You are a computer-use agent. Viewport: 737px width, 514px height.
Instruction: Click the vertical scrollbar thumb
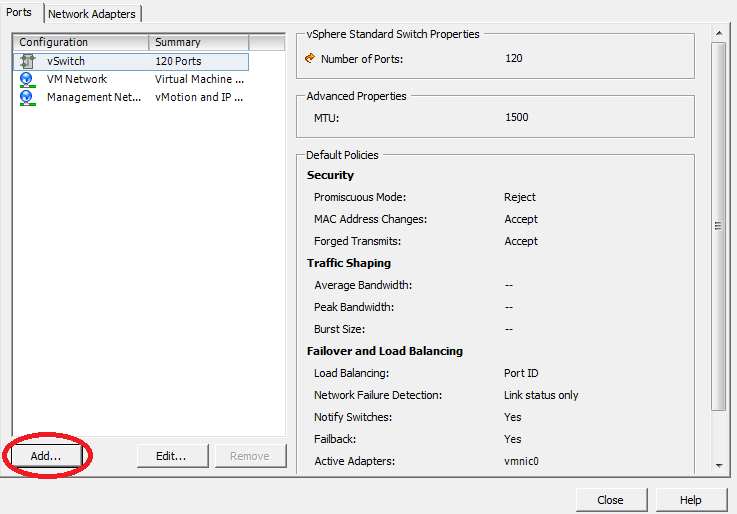[x=719, y=226]
